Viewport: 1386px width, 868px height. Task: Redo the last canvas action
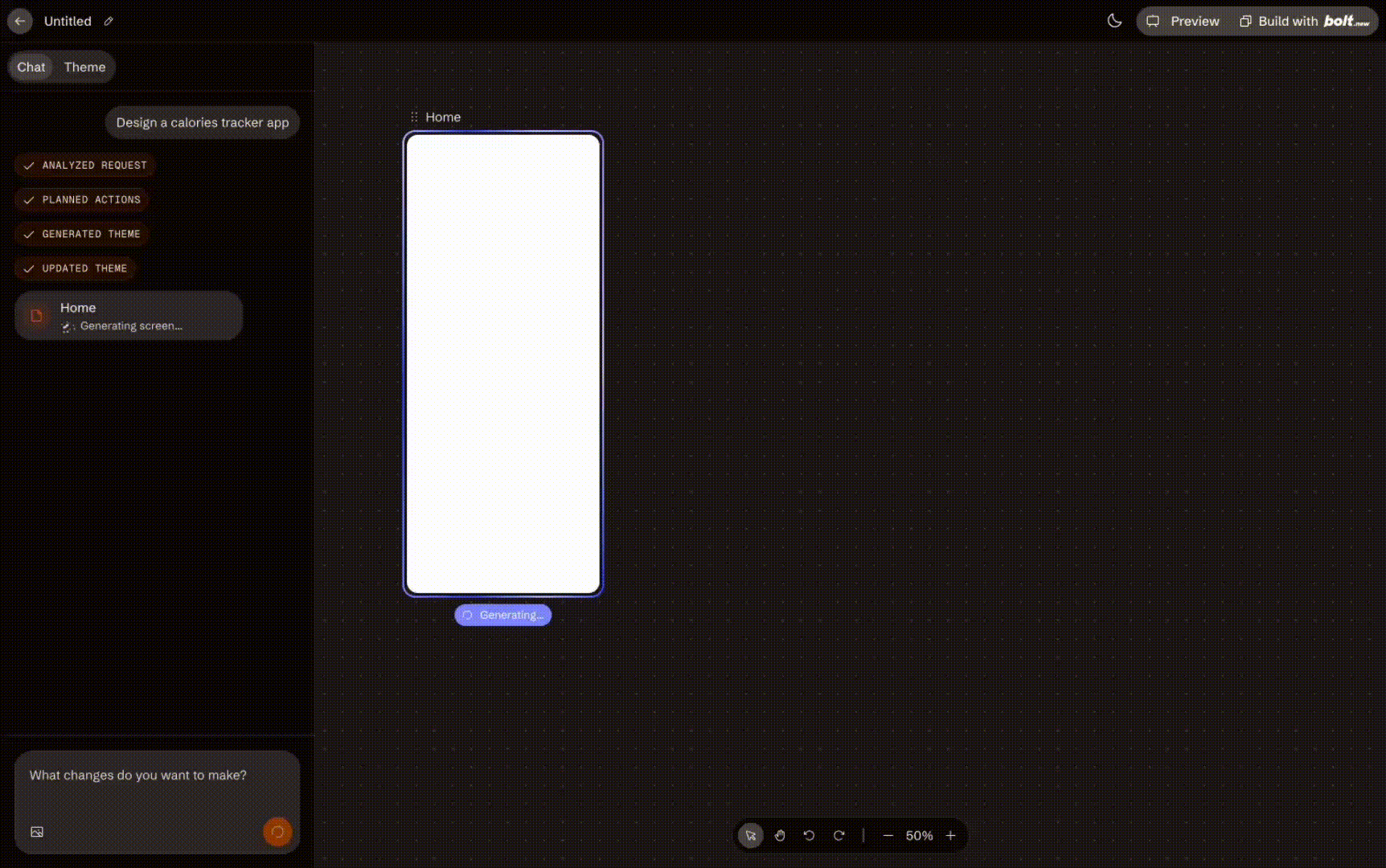tap(839, 835)
